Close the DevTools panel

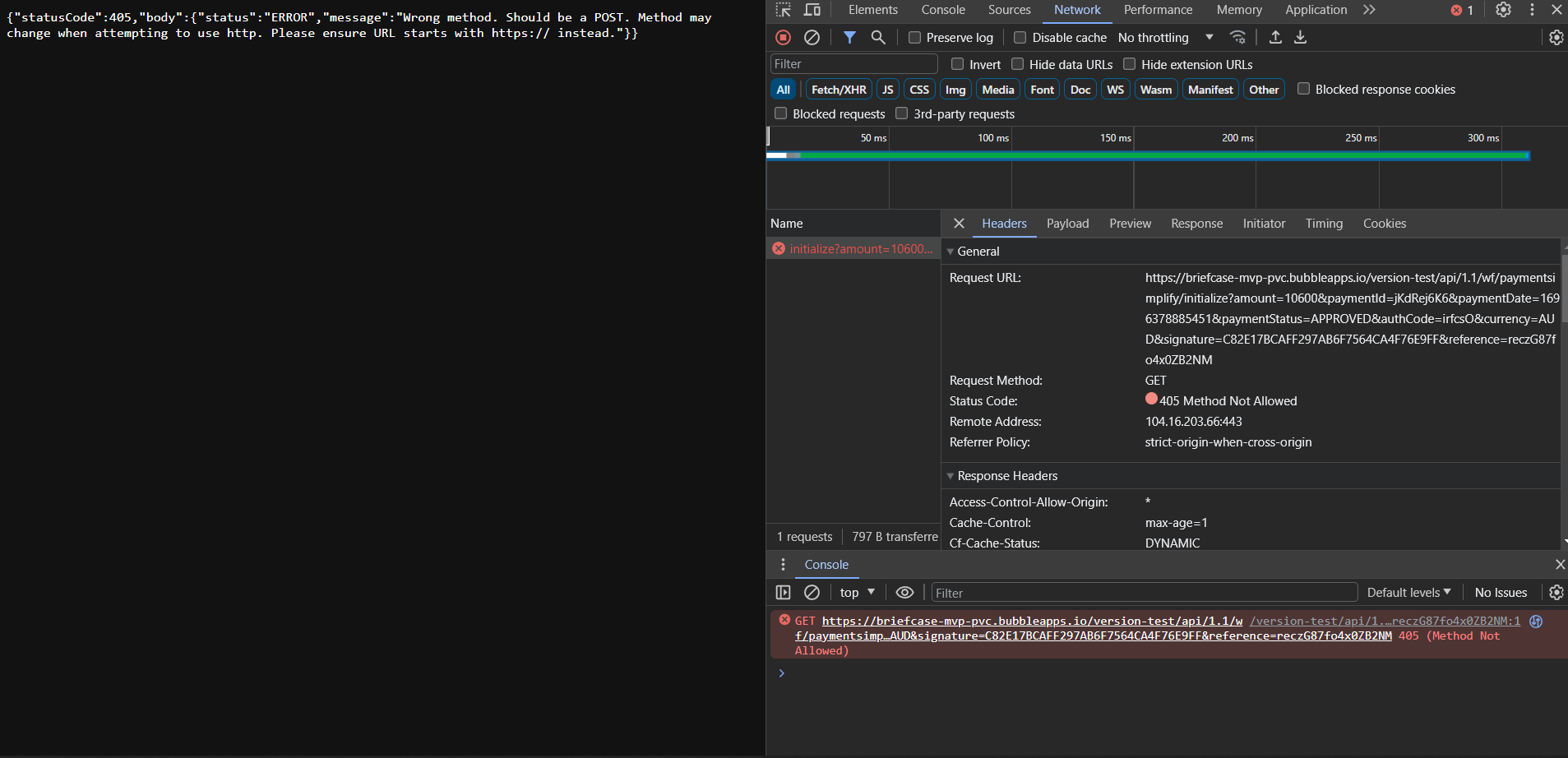pyautogui.click(x=1556, y=10)
